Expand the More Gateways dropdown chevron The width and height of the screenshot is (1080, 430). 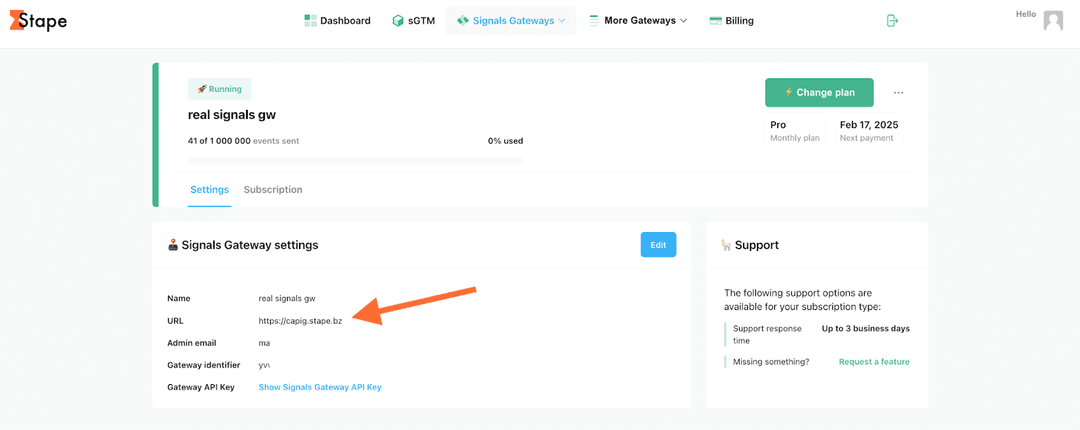(x=683, y=21)
